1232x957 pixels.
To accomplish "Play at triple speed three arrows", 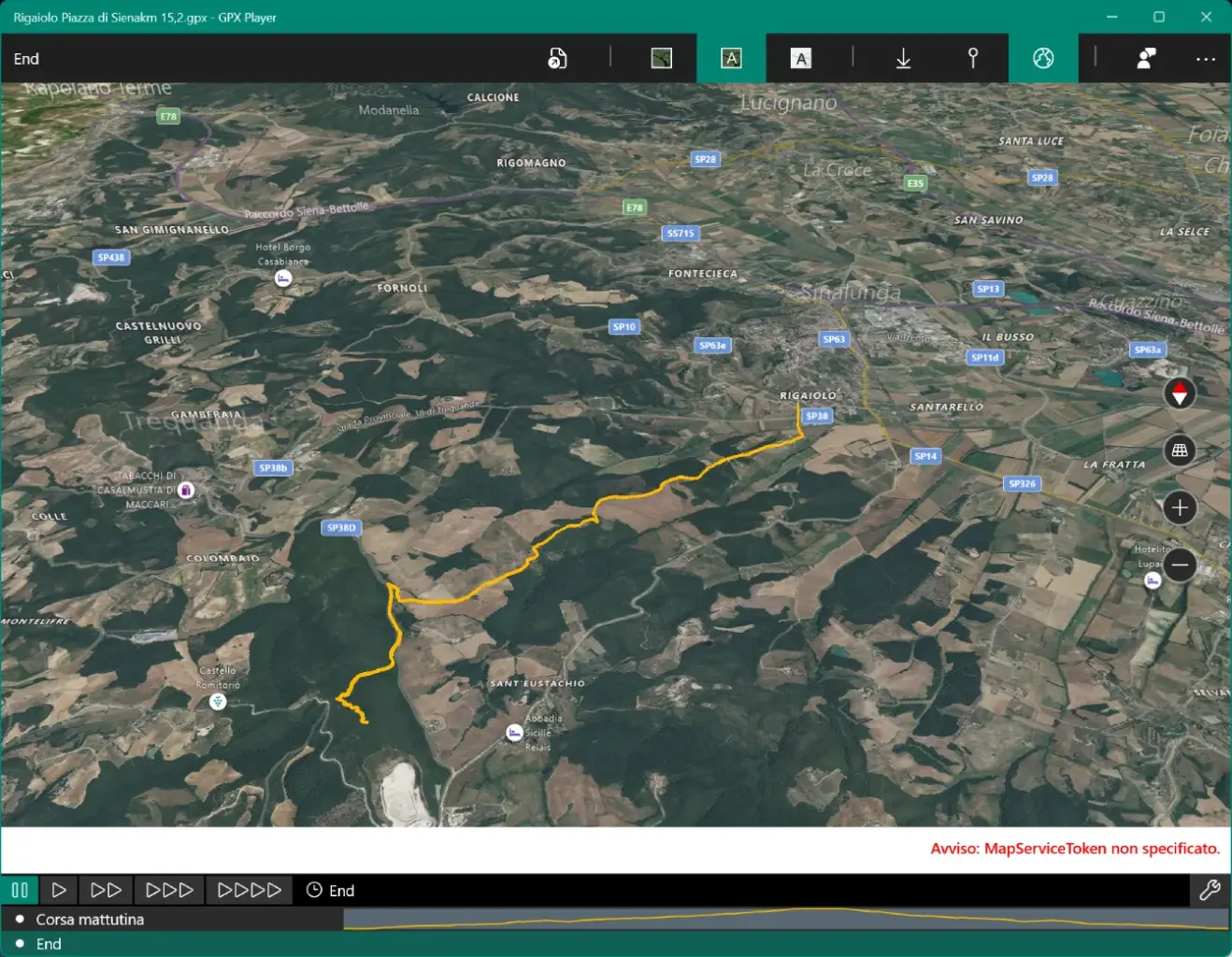I will pos(169,890).
